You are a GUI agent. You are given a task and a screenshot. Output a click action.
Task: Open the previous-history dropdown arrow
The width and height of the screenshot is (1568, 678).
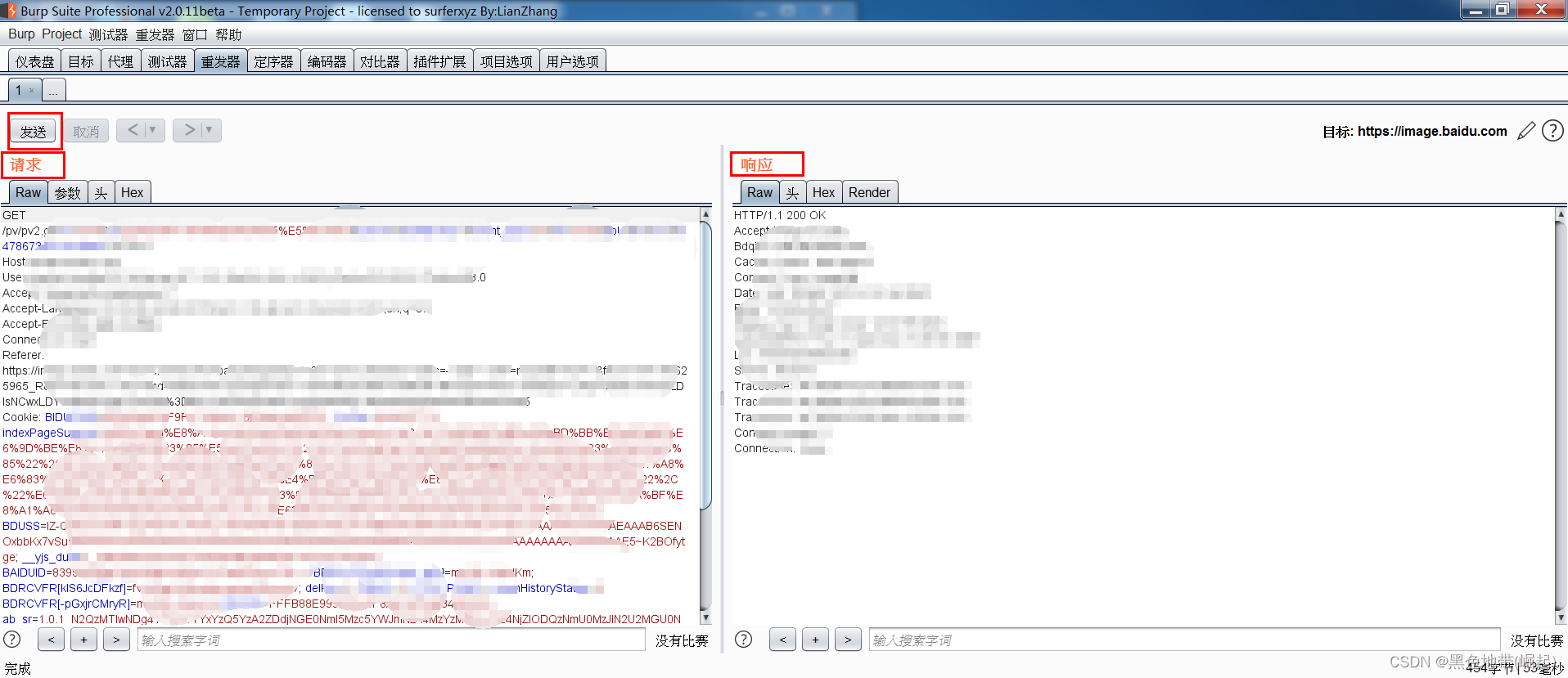coord(153,130)
